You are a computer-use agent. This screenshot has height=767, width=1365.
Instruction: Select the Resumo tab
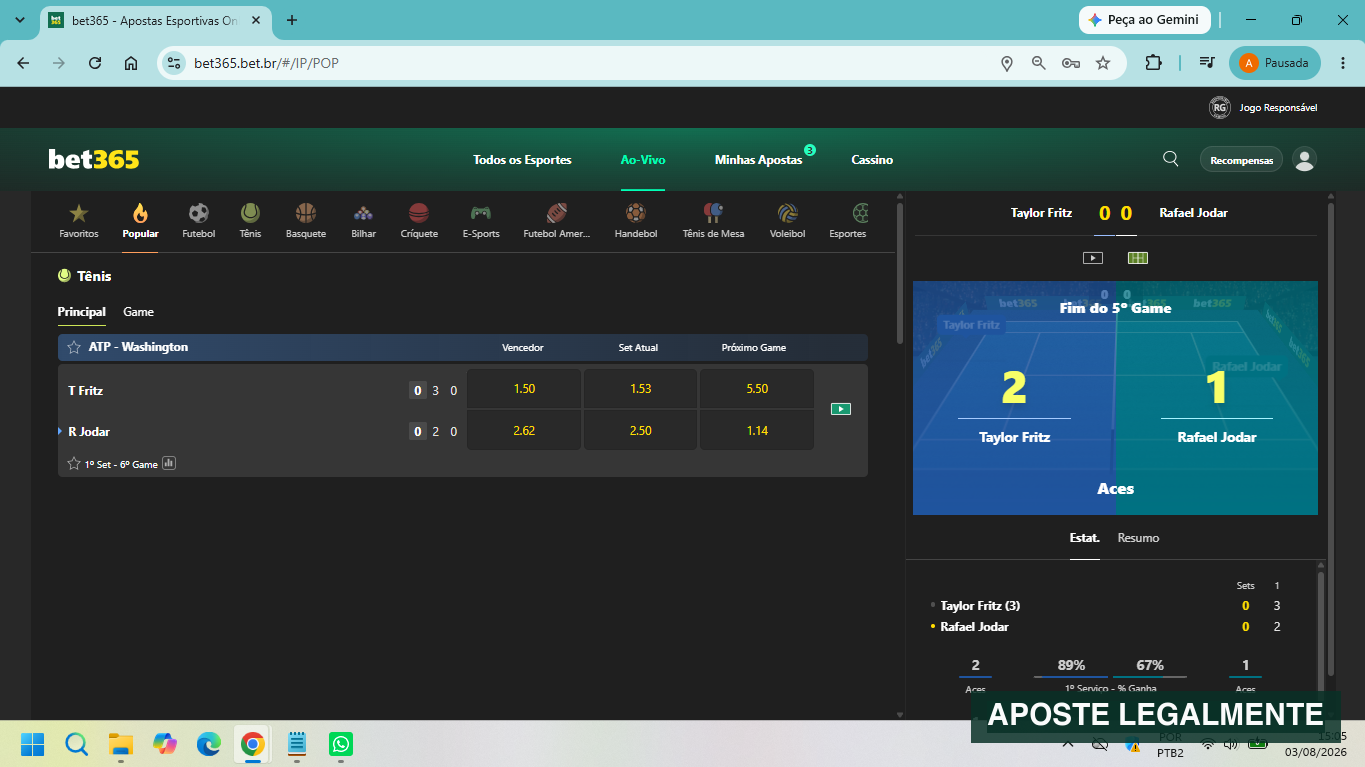1138,538
